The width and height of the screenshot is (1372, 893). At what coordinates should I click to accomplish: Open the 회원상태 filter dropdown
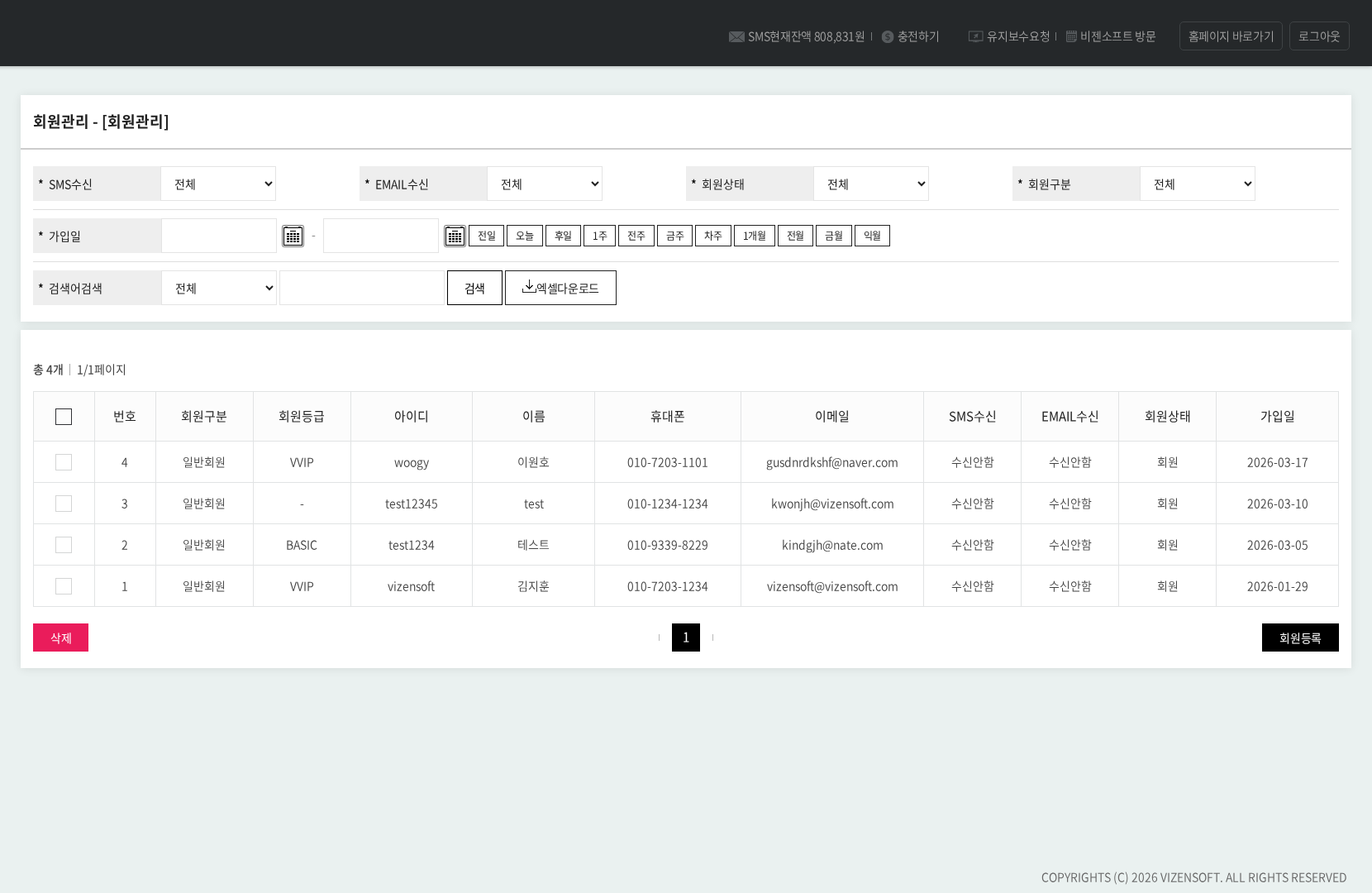coord(871,184)
